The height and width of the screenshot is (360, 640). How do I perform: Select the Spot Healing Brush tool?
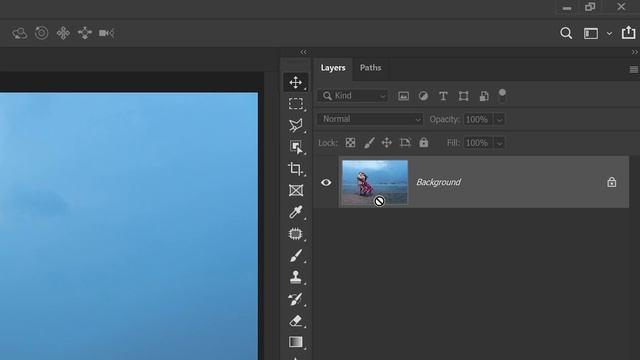[296, 234]
